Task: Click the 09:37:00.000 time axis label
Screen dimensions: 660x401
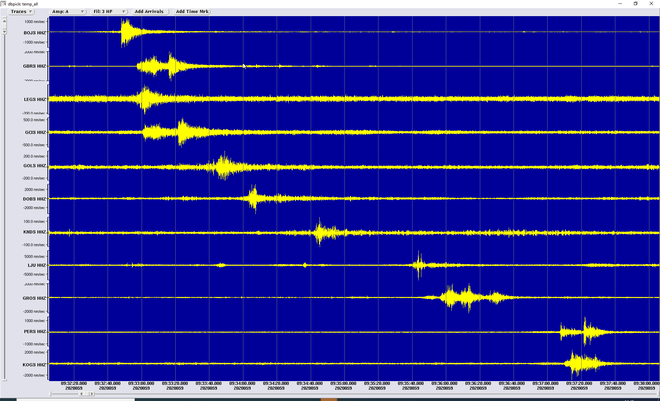Action: (546, 383)
